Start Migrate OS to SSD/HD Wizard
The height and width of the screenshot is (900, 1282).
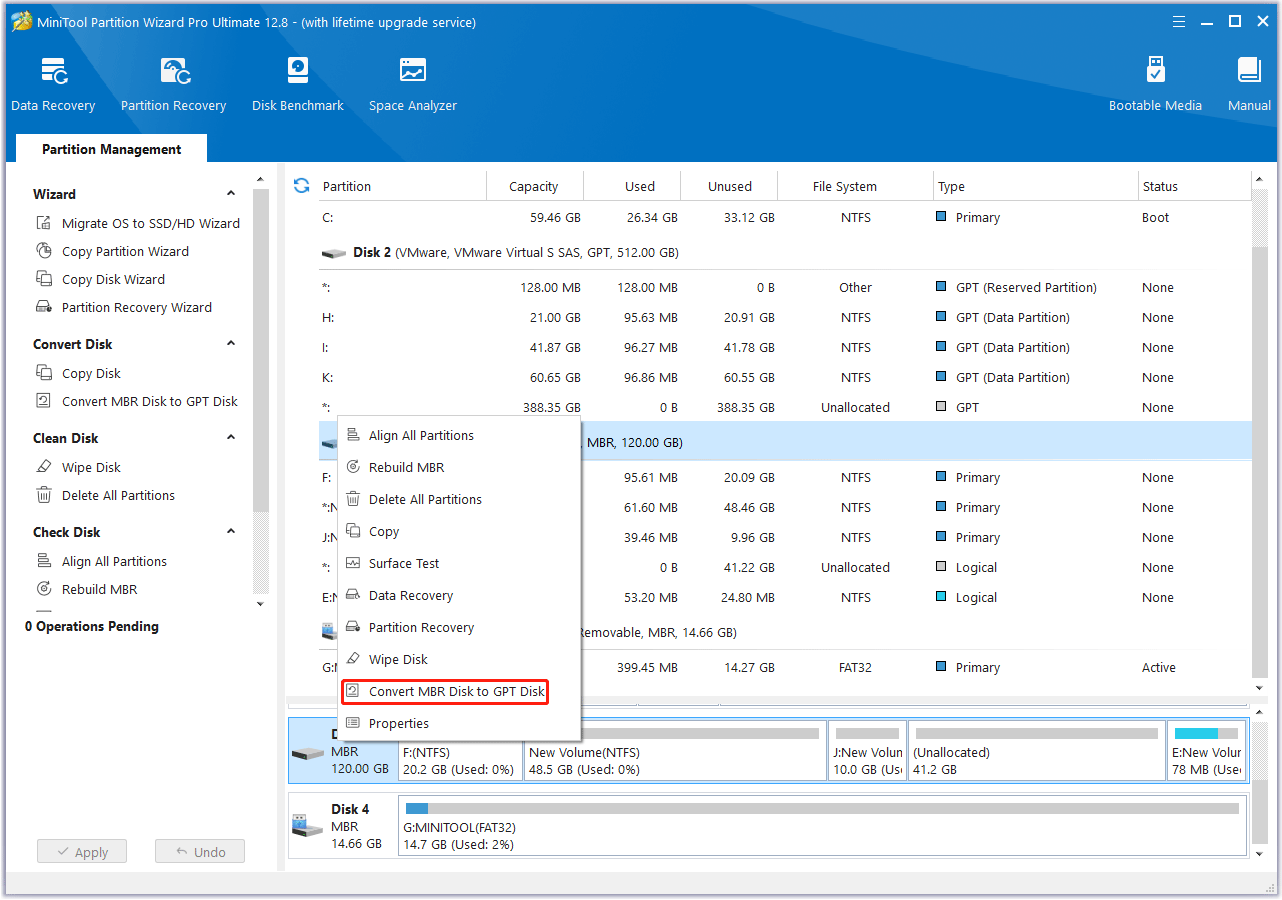tap(138, 223)
